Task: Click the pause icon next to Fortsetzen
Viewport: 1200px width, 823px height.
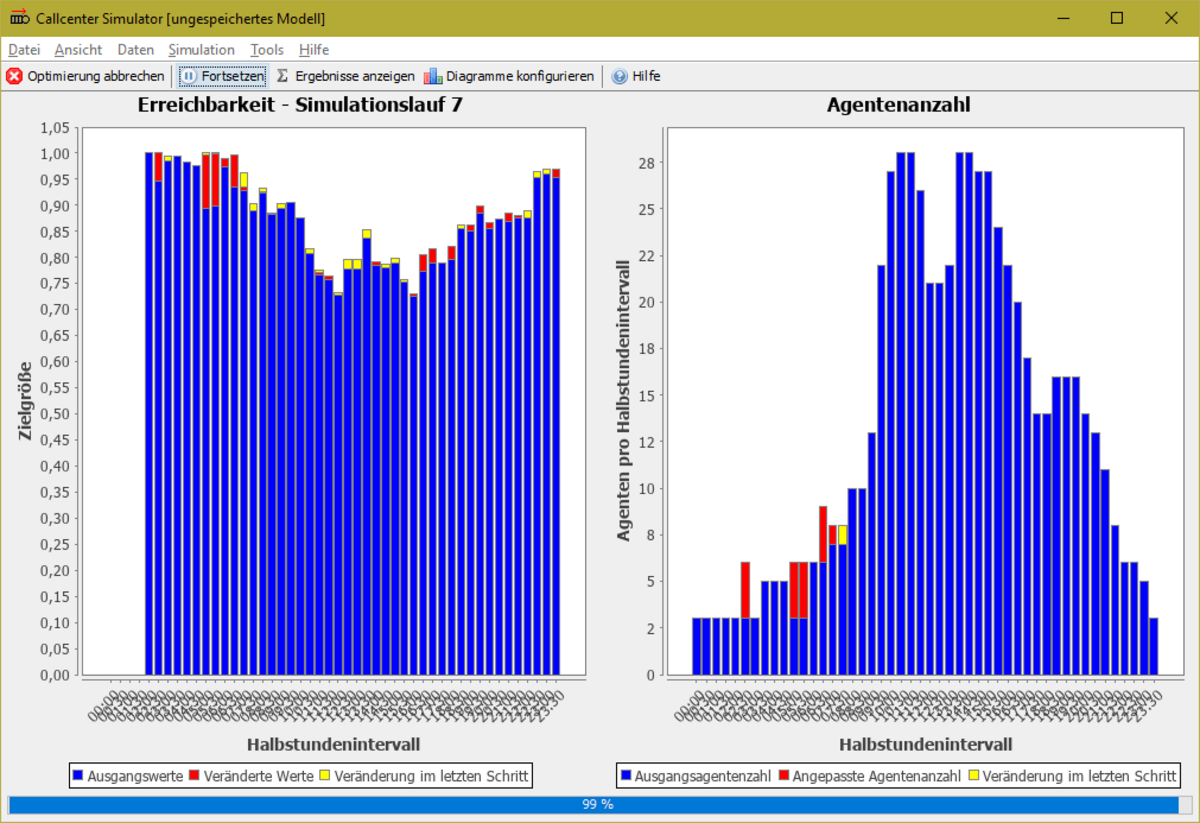Action: (x=189, y=76)
